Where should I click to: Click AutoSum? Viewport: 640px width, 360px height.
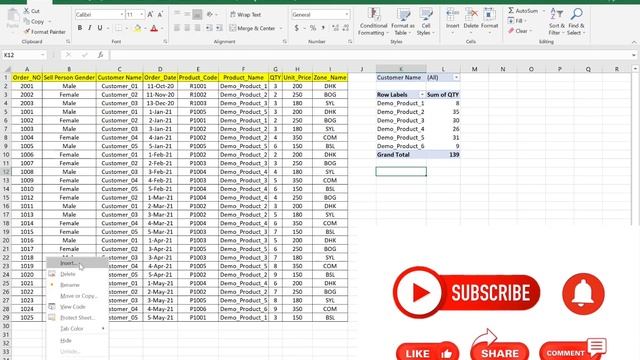click(x=523, y=11)
